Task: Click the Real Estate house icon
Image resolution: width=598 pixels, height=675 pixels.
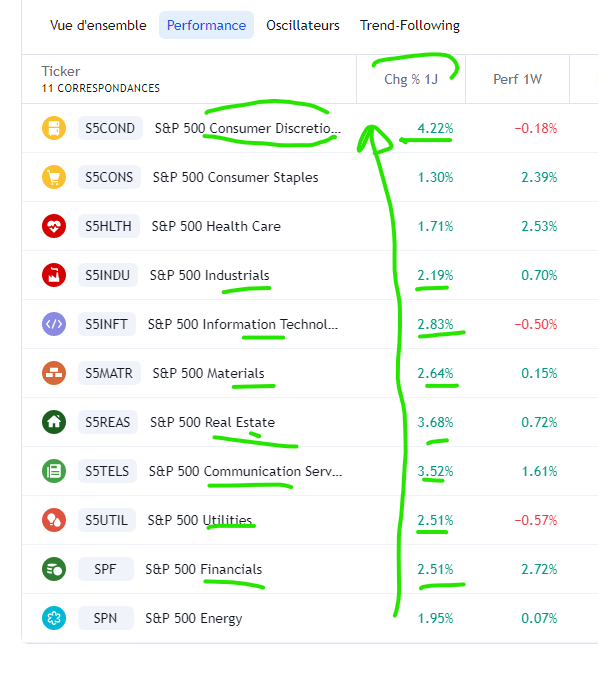Action: click(x=54, y=422)
